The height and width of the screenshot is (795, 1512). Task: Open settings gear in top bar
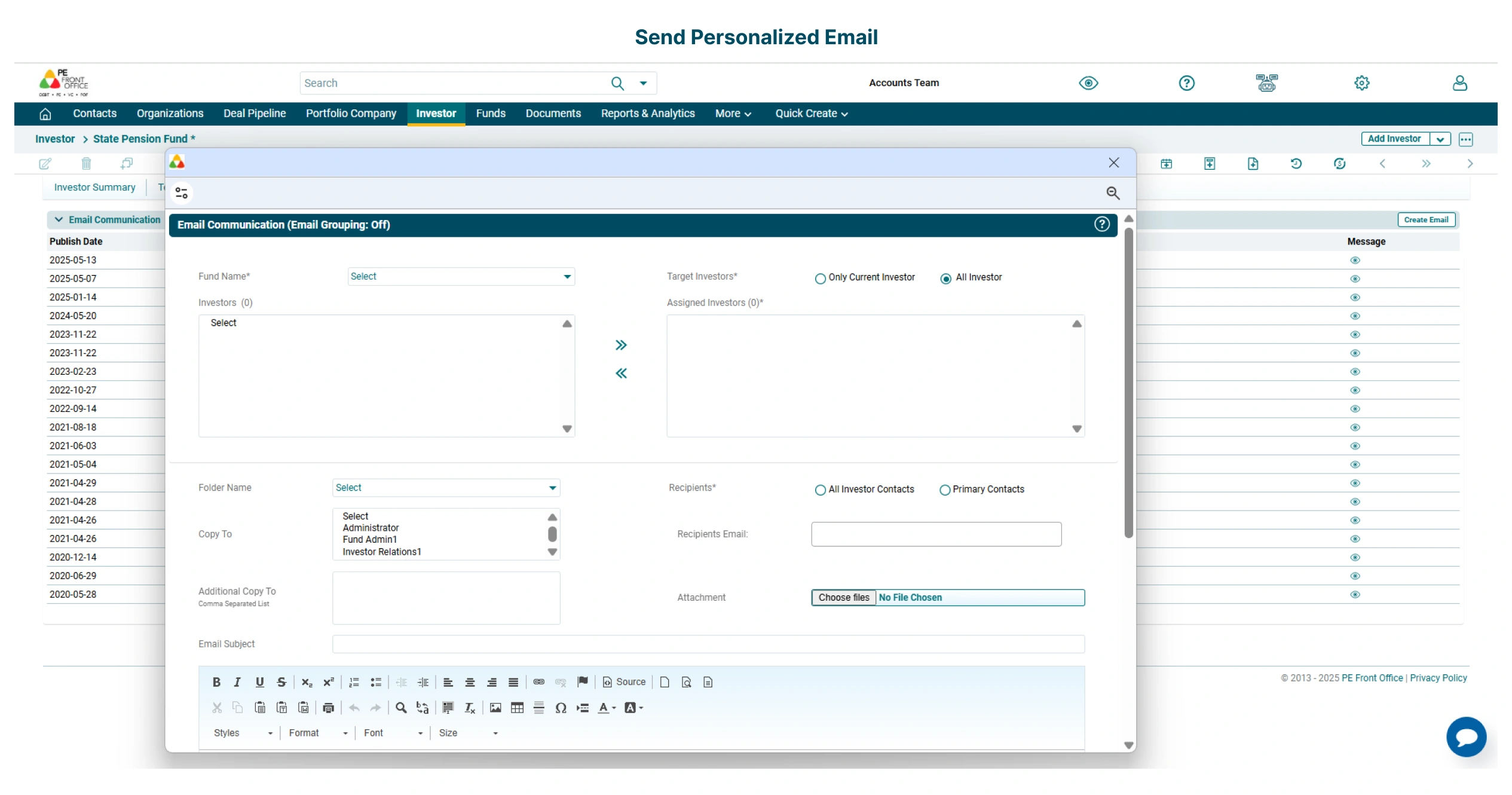1361,83
